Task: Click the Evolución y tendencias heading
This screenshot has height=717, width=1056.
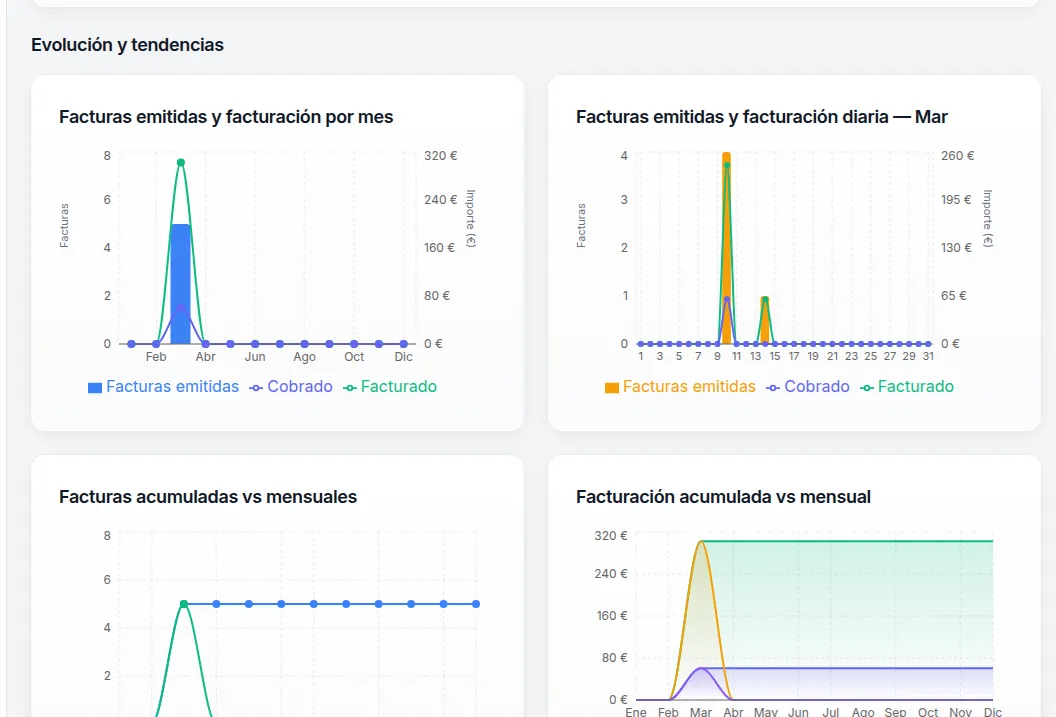Action: pyautogui.click(x=127, y=45)
